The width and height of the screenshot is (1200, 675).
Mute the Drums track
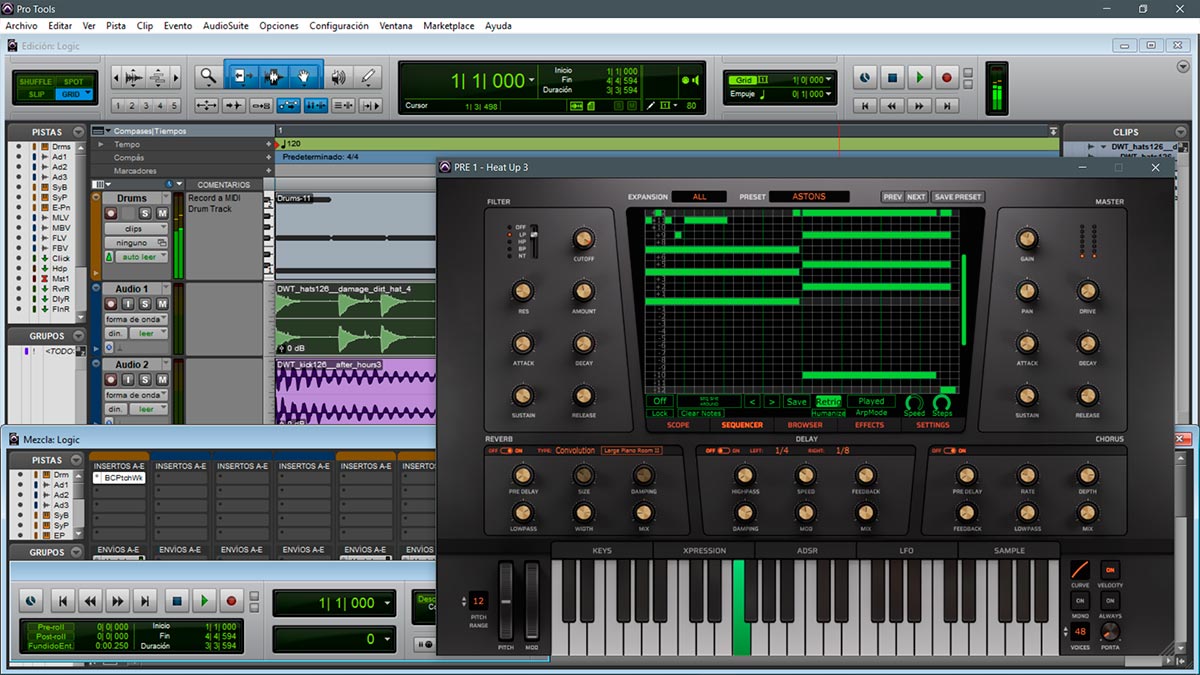161,213
